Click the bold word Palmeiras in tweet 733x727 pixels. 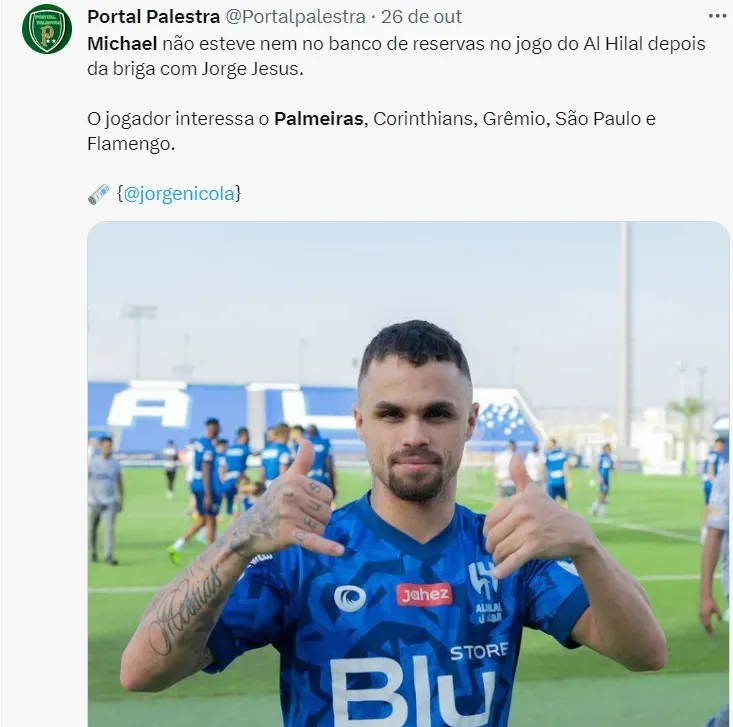318,119
